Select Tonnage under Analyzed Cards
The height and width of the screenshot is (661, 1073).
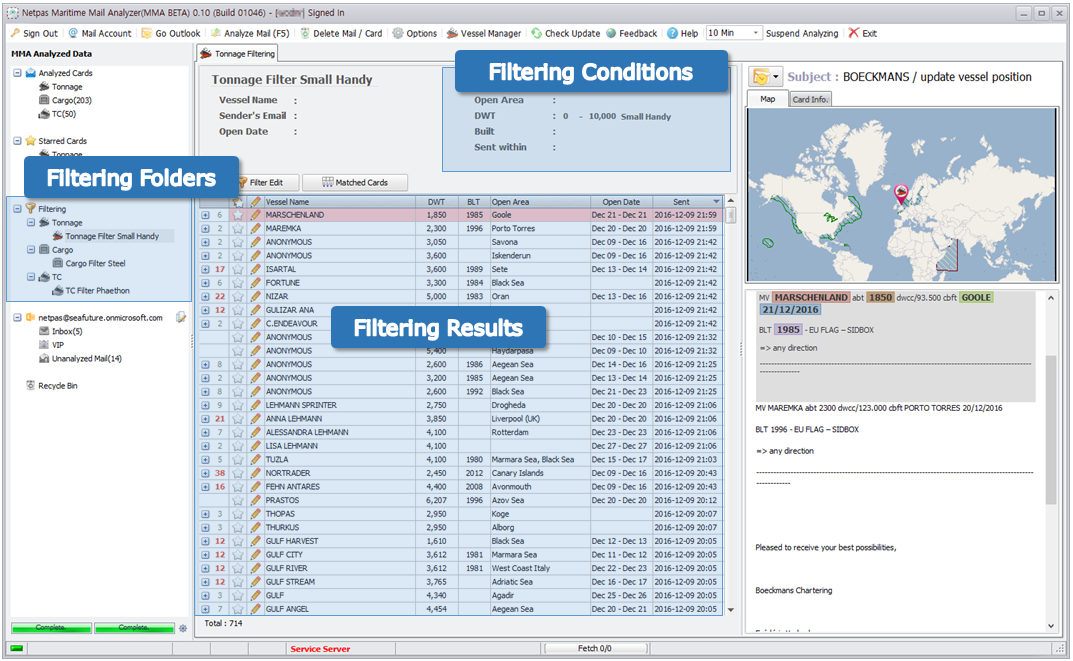[x=67, y=86]
